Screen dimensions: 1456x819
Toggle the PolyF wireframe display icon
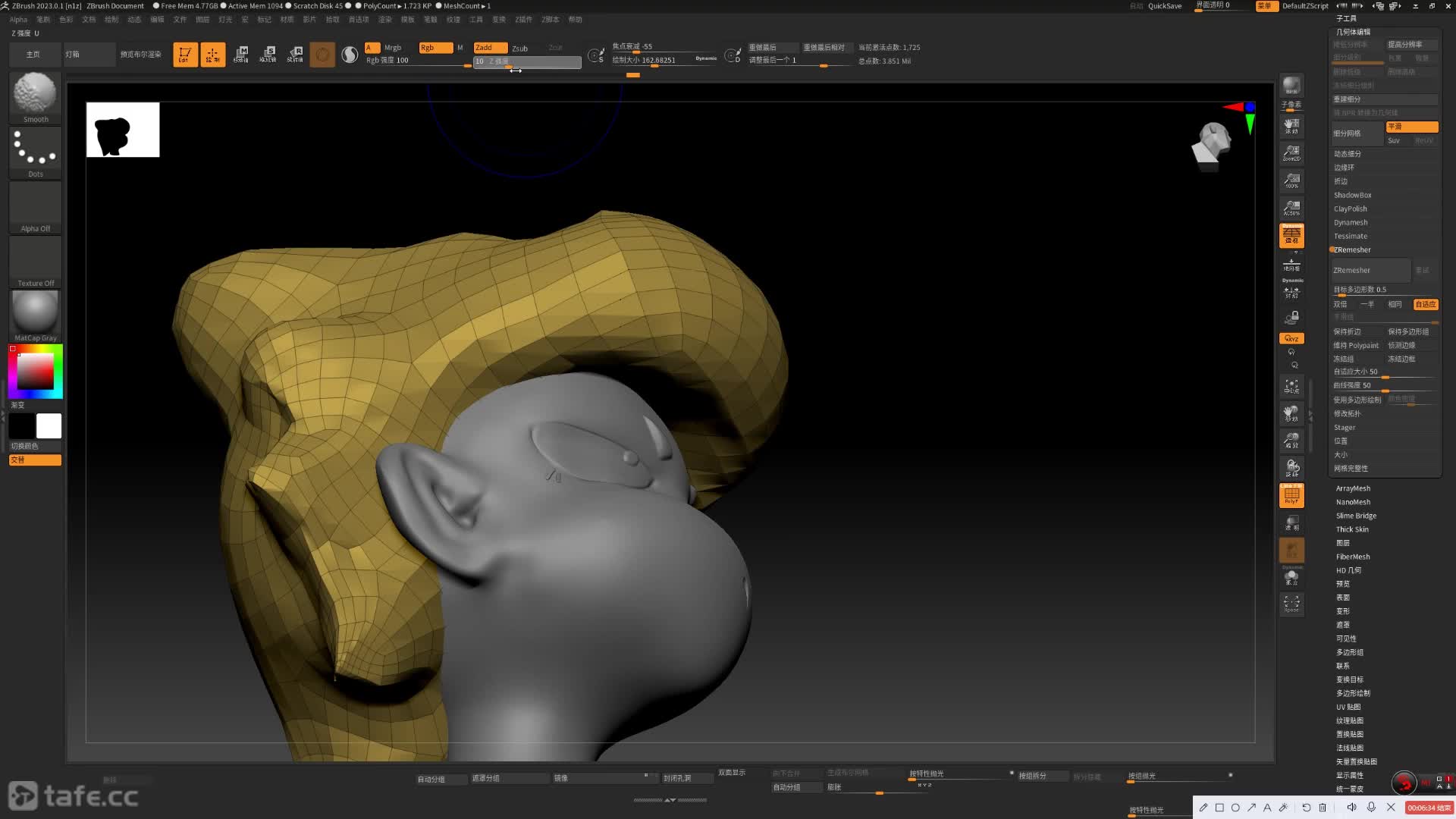coord(1291,496)
